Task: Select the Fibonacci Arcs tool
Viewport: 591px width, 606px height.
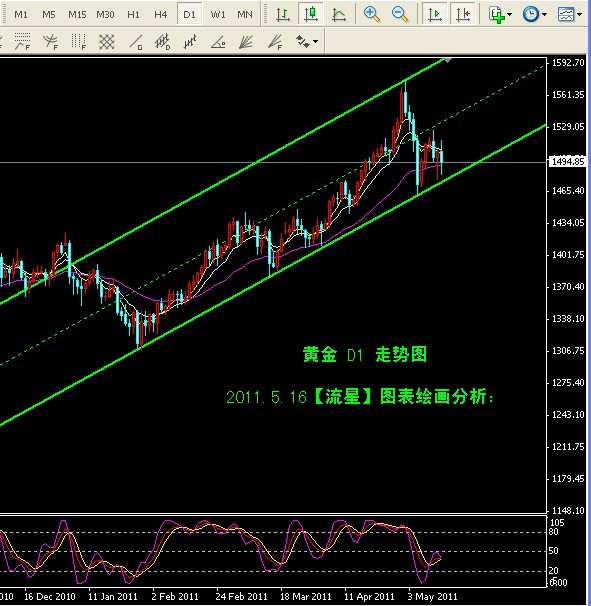Action: click(x=50, y=42)
